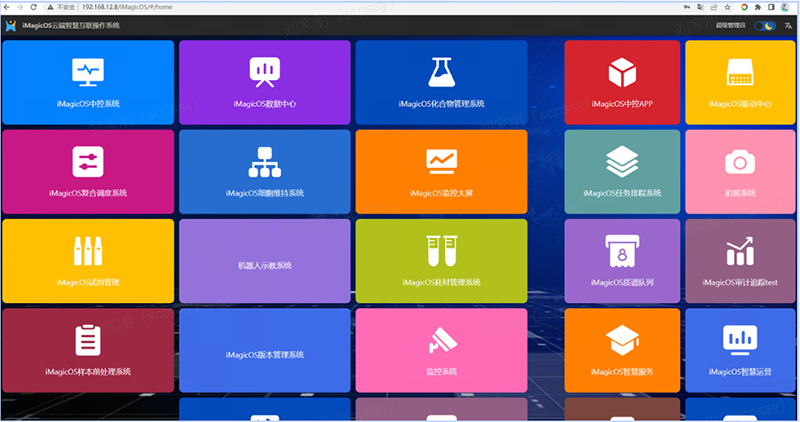This screenshot has width=800, height=422.
Task: Open the camera-icon 拍照系统 tile
Action: click(x=740, y=171)
